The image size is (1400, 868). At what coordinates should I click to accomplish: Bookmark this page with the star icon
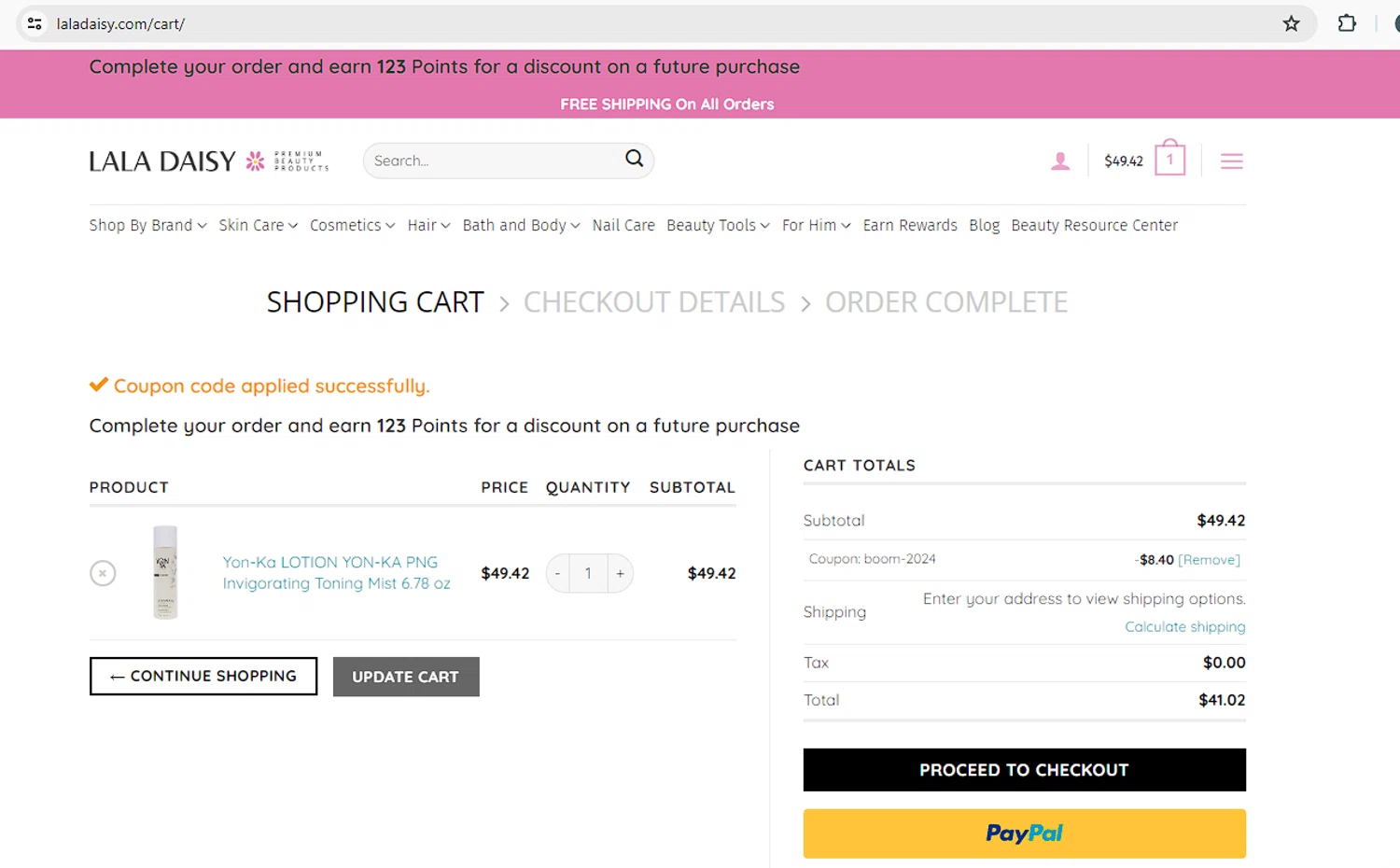point(1291,24)
